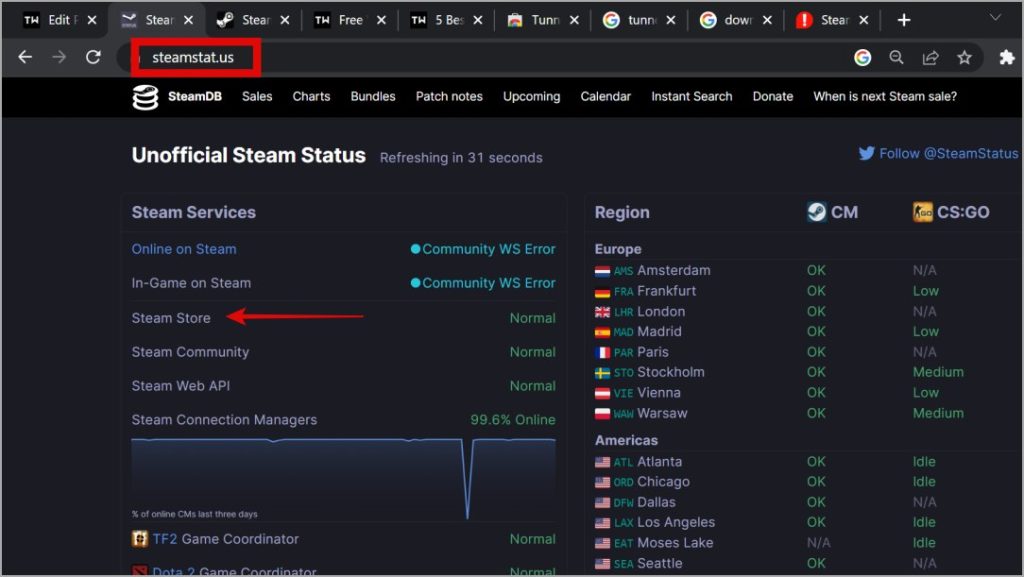Open the tab search chevron dropdown
The height and width of the screenshot is (577, 1024).
point(995,18)
